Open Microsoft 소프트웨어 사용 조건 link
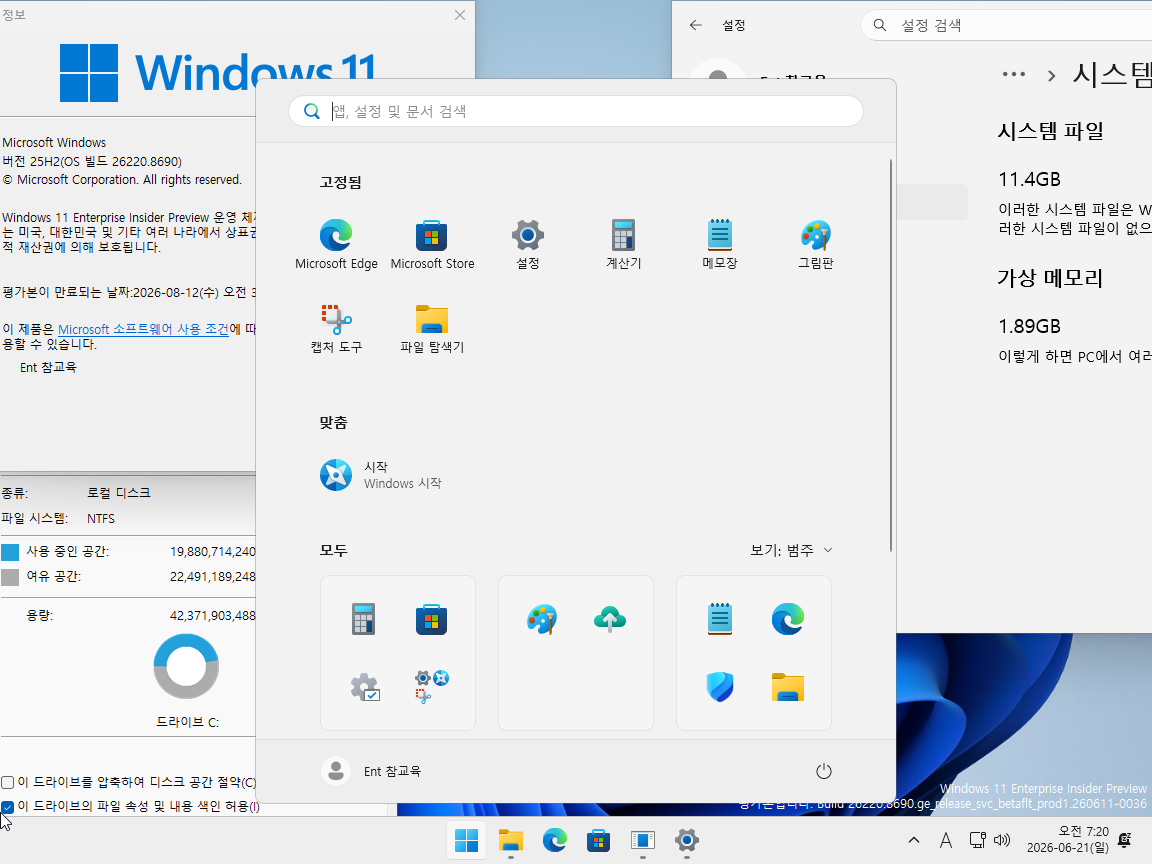The image size is (1152, 864). (143, 329)
